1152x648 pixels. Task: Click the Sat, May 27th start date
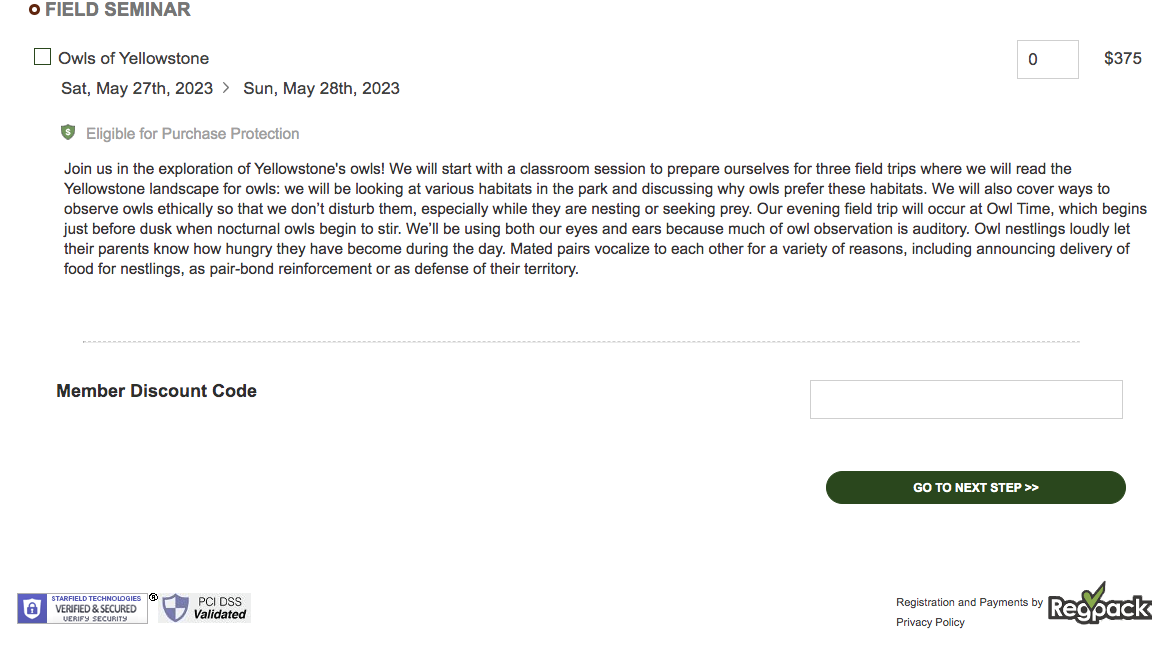(x=137, y=88)
